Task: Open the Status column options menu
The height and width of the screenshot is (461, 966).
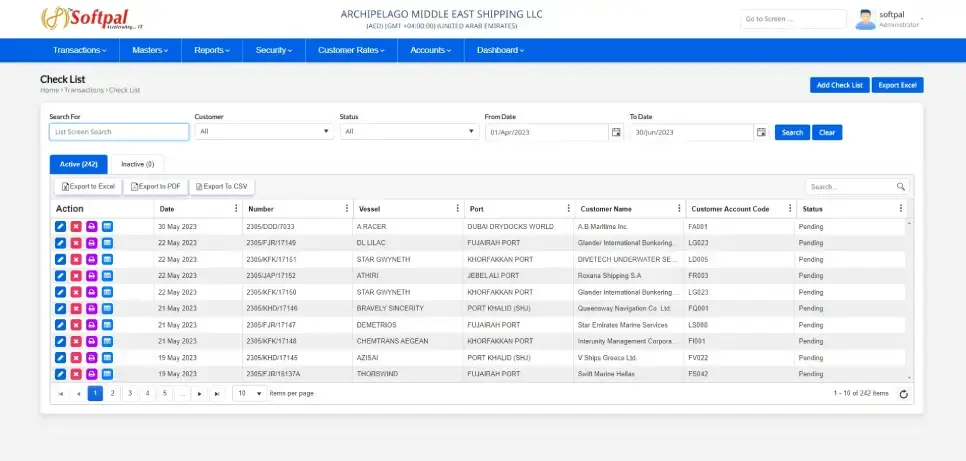Action: (x=901, y=208)
